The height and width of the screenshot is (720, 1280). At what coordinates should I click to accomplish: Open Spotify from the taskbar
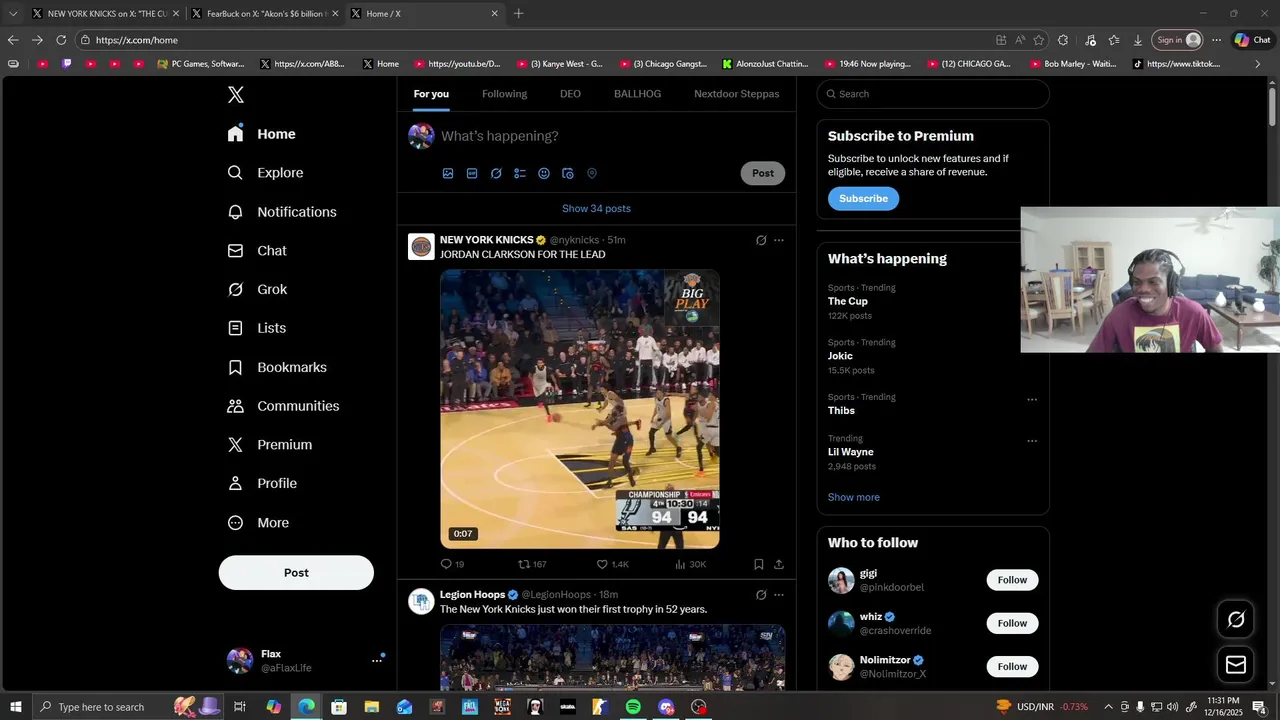click(633, 707)
